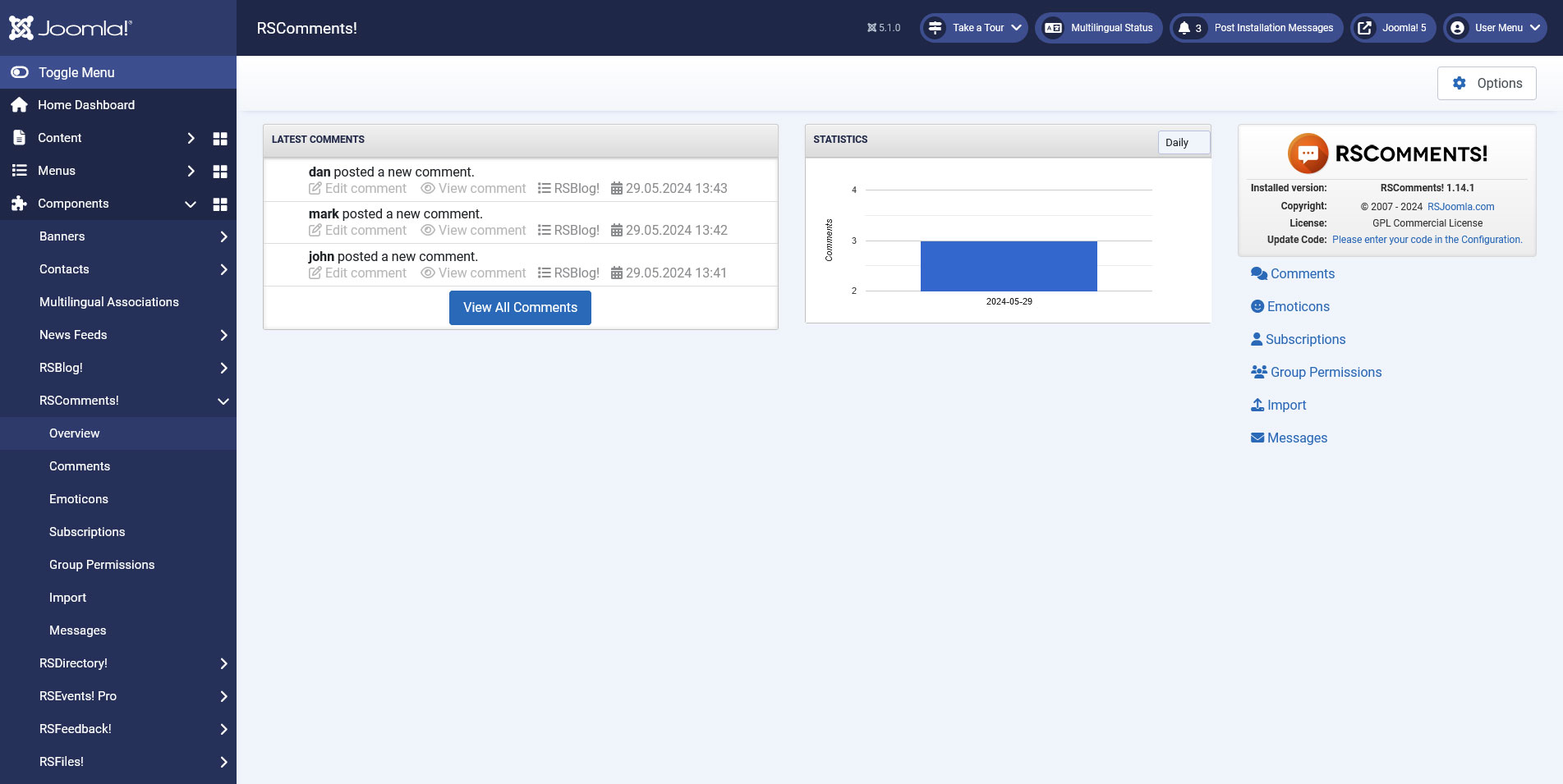Screen dimensions: 1563x784
Task: Click the Menus list icon
Action: click(20, 171)
